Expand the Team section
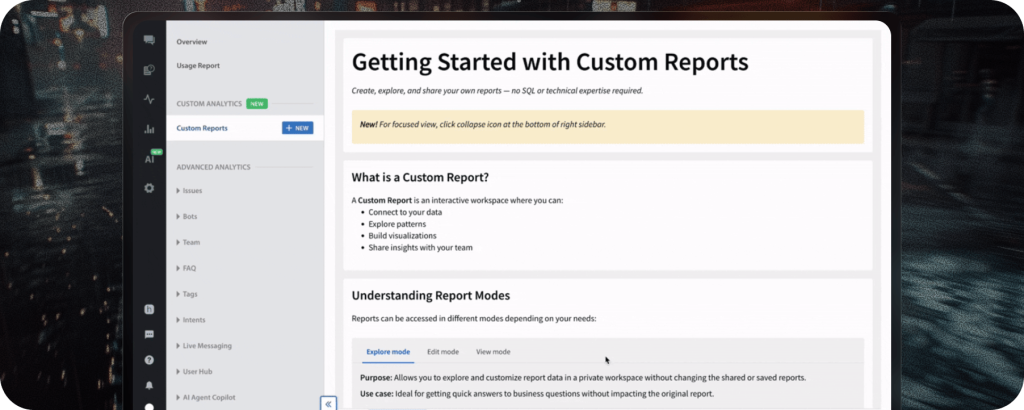Image resolution: width=1024 pixels, height=410 pixels. pos(188,242)
